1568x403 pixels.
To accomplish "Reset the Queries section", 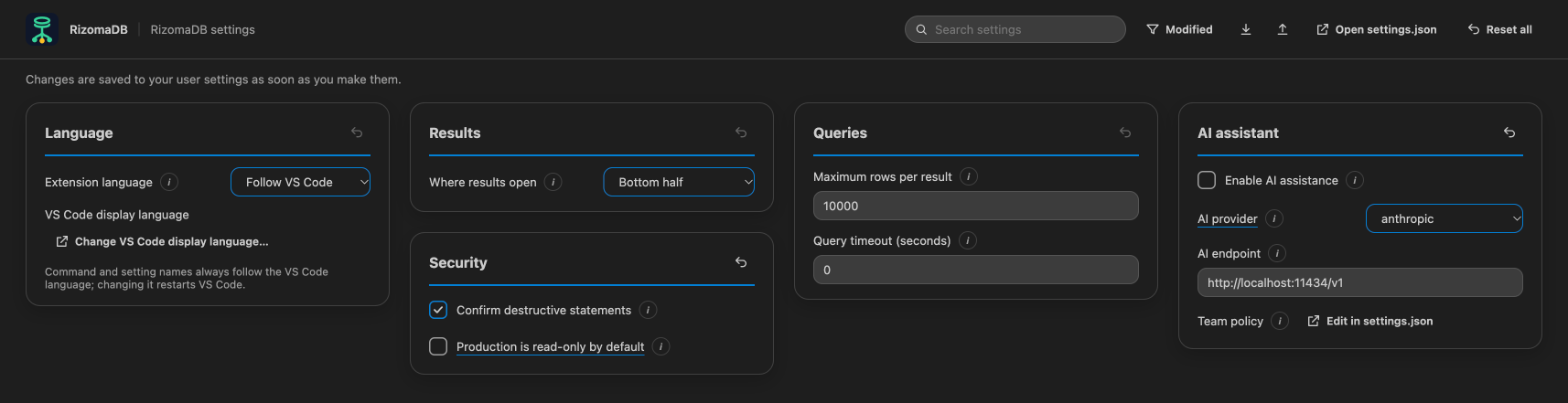I will pyautogui.click(x=1125, y=133).
